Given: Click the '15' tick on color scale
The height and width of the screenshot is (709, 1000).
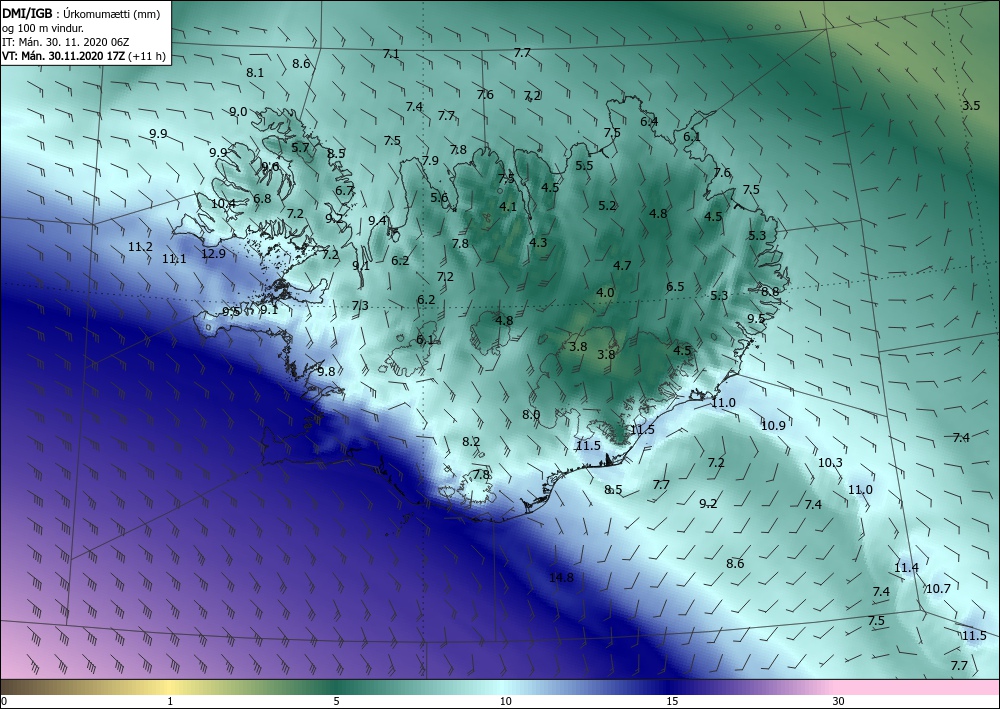Looking at the screenshot, I should (x=672, y=701).
